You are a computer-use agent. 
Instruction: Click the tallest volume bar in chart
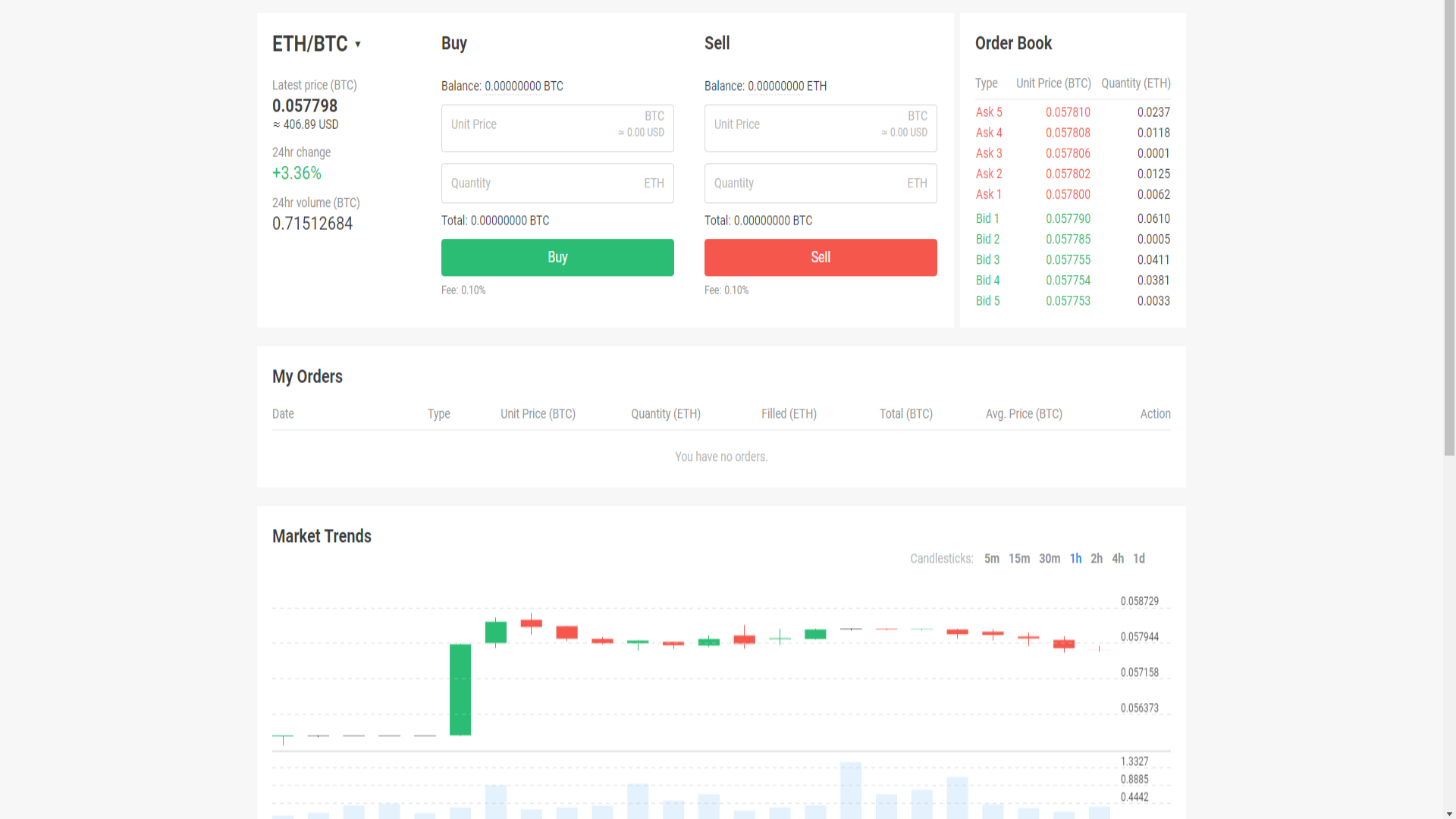[x=851, y=789]
